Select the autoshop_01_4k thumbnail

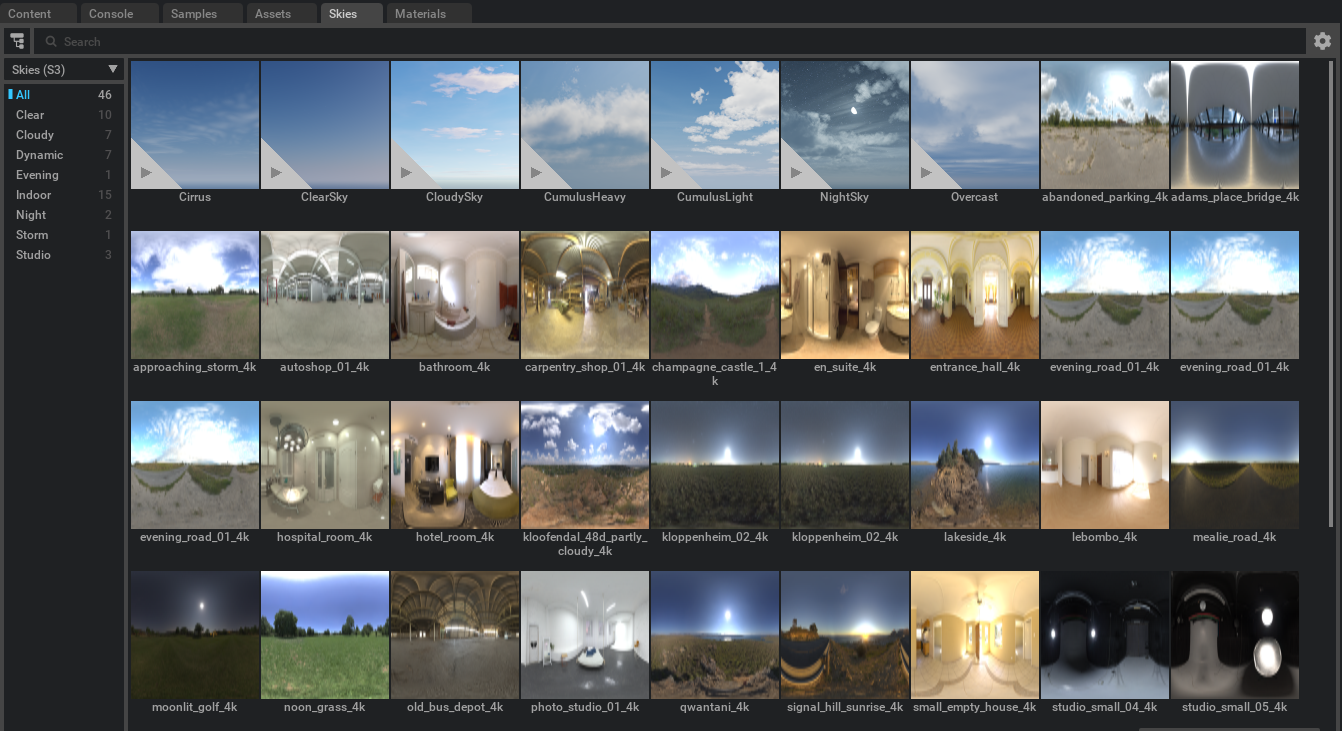(325, 295)
